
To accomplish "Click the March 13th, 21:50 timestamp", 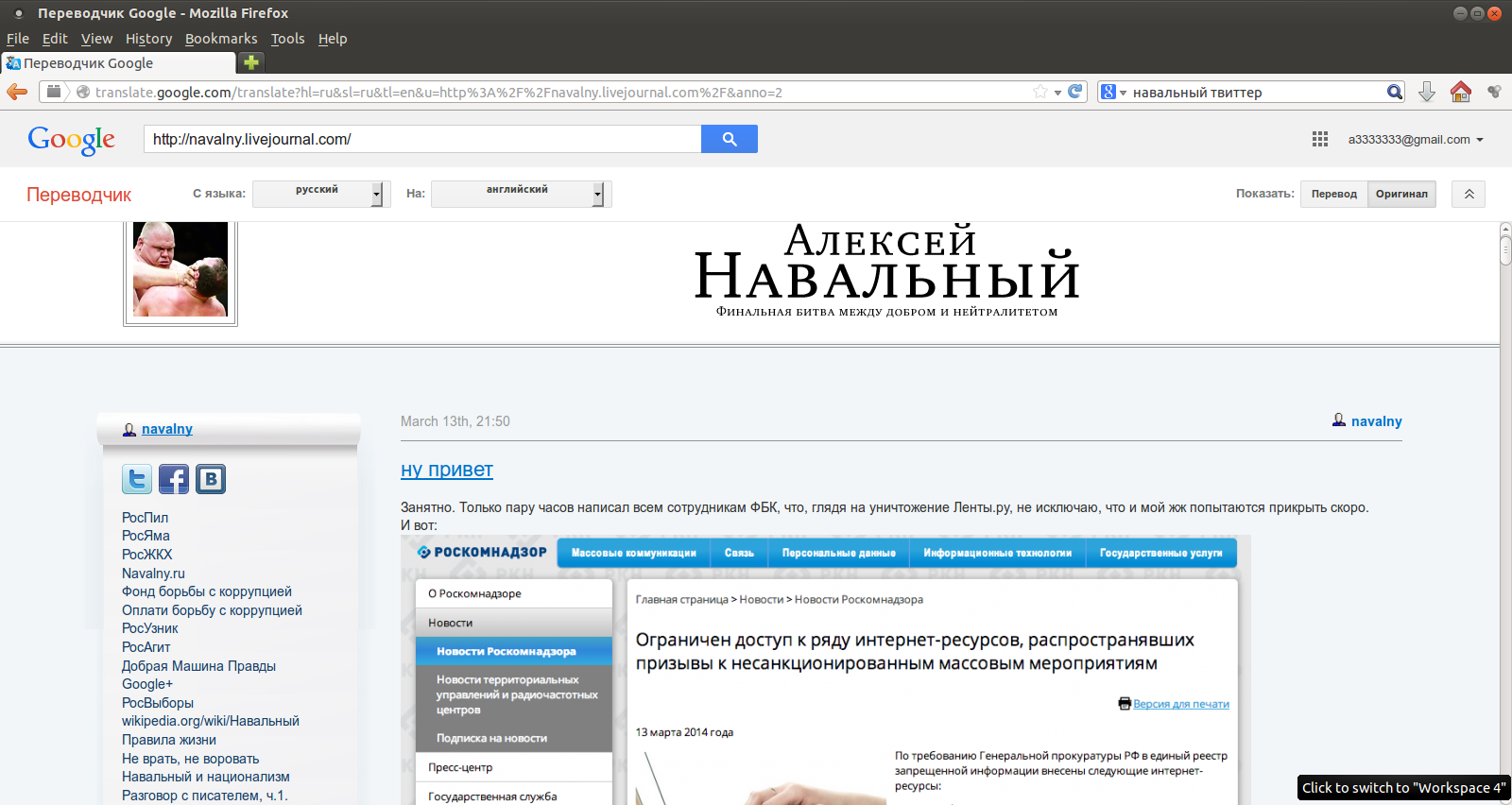I will click(455, 421).
